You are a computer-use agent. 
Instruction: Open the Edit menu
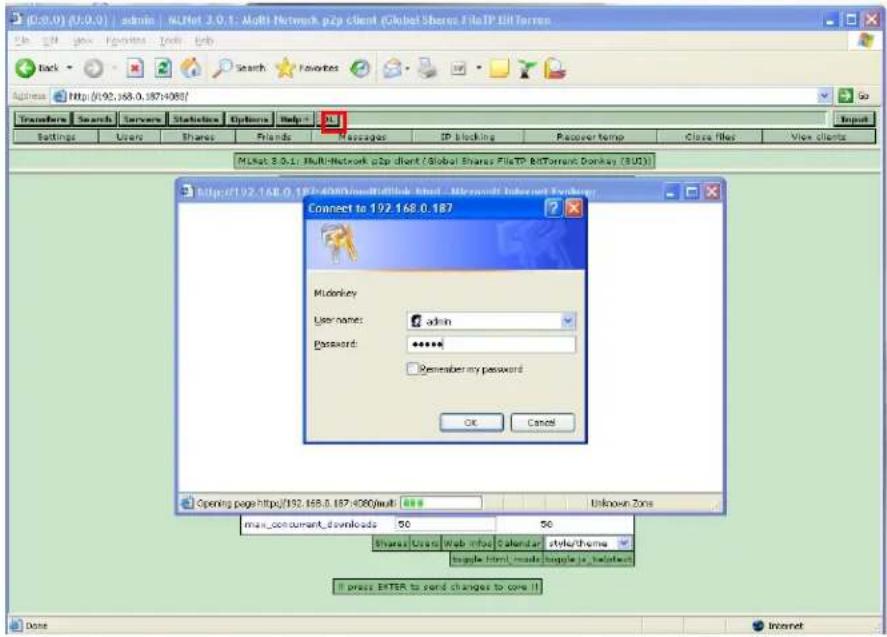tap(50, 41)
